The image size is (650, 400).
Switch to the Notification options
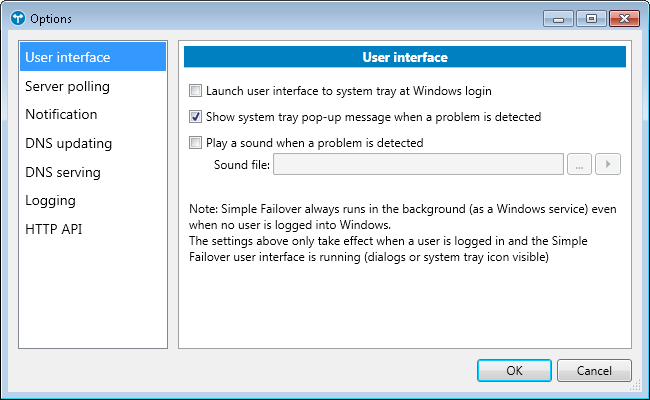(x=62, y=114)
